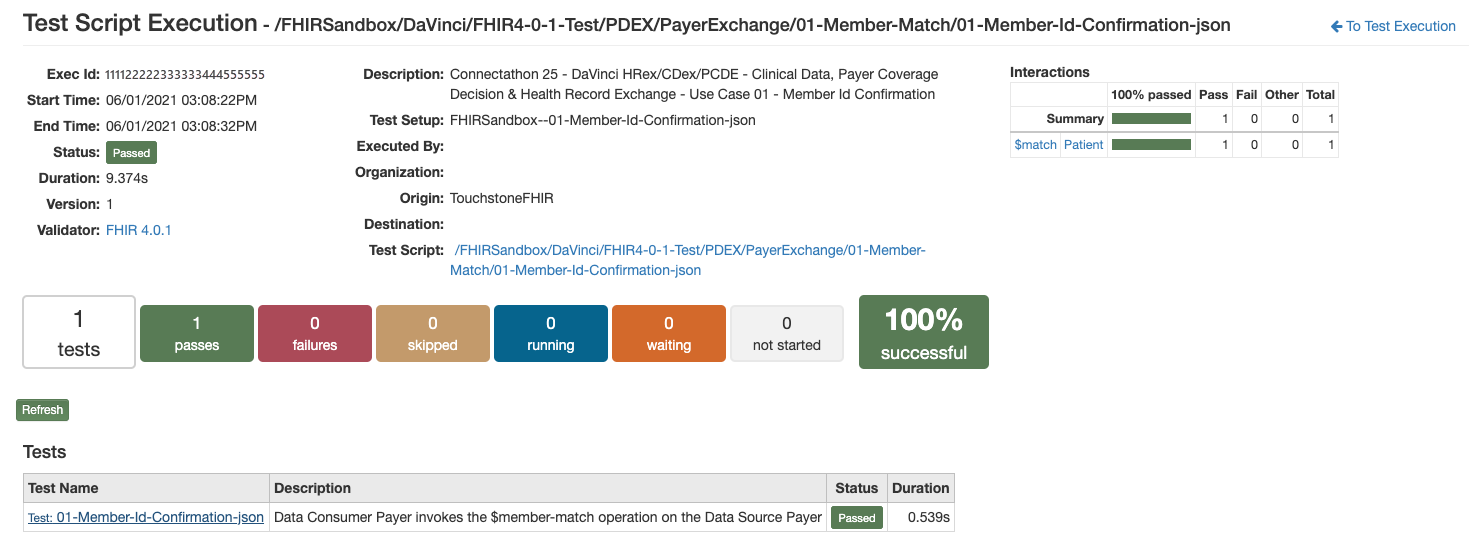Select the tan skipped counter tile

(433, 333)
